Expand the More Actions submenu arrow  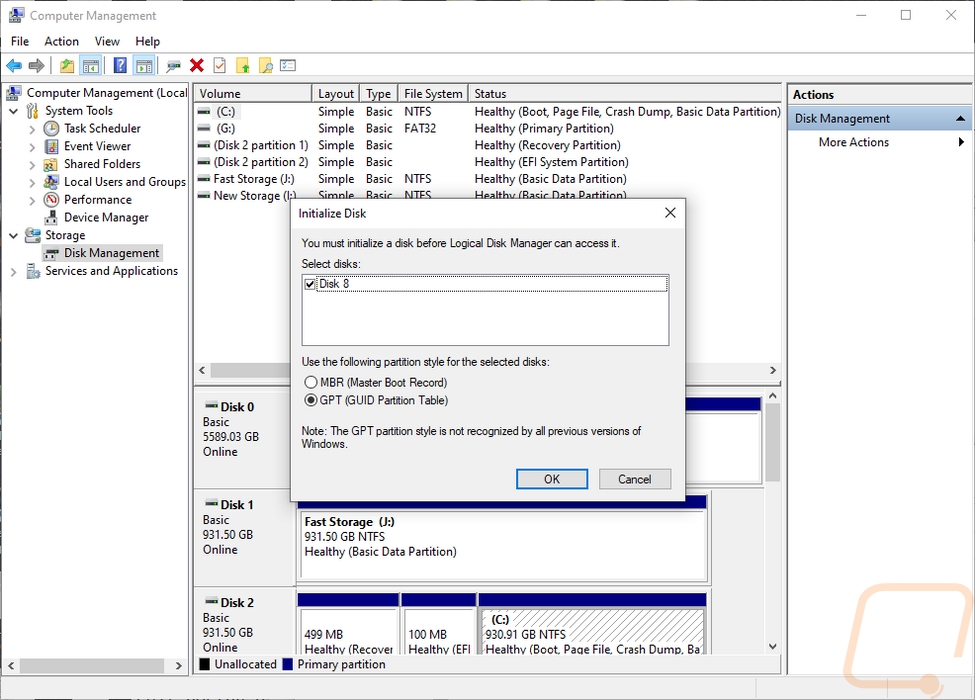(x=961, y=142)
